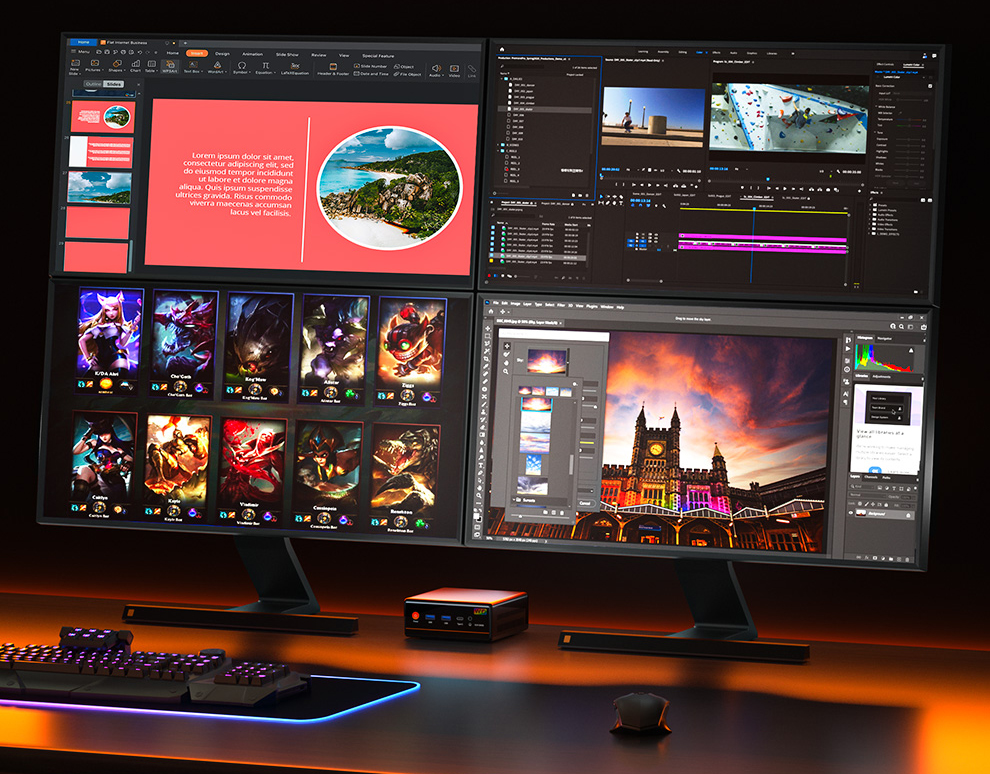Open the WPS Animation tab
This screenshot has width=990, height=774.
coord(253,54)
